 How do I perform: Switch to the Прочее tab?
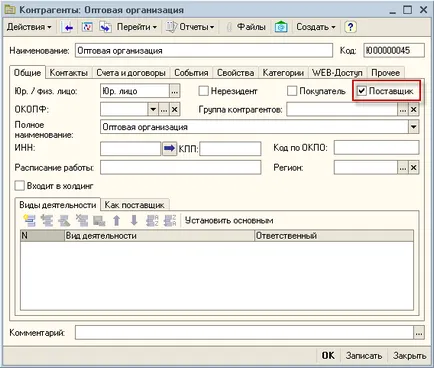point(385,73)
